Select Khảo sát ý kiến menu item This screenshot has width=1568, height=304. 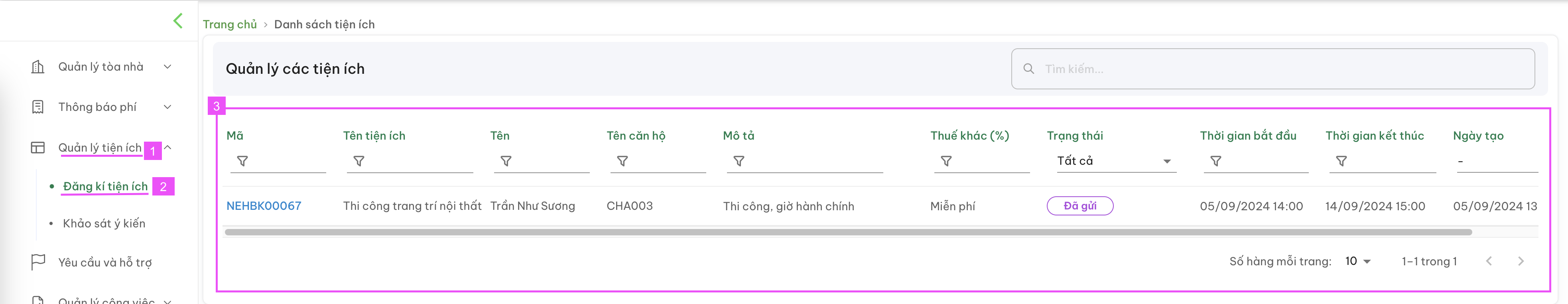coord(104,223)
